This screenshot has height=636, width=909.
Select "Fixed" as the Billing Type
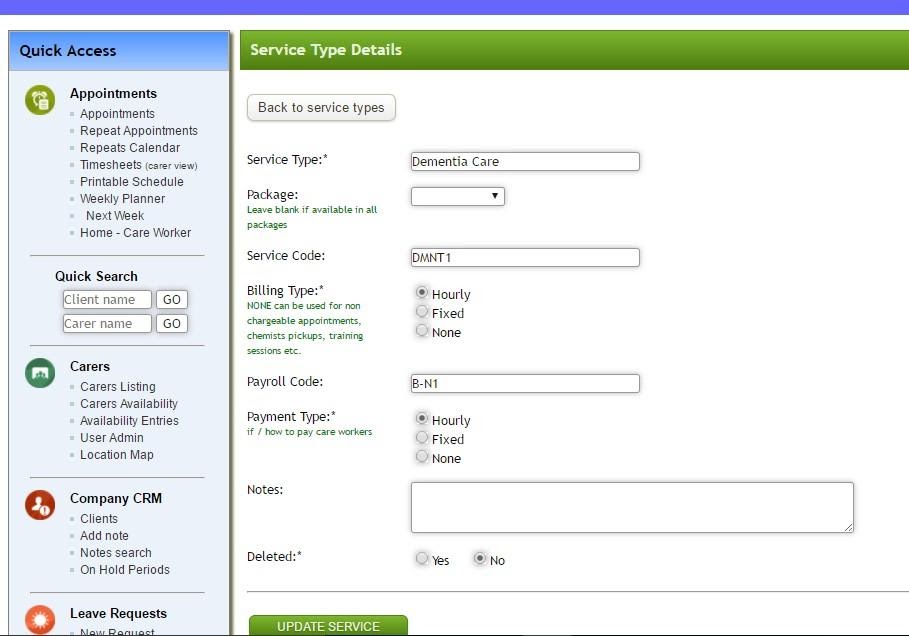click(422, 312)
